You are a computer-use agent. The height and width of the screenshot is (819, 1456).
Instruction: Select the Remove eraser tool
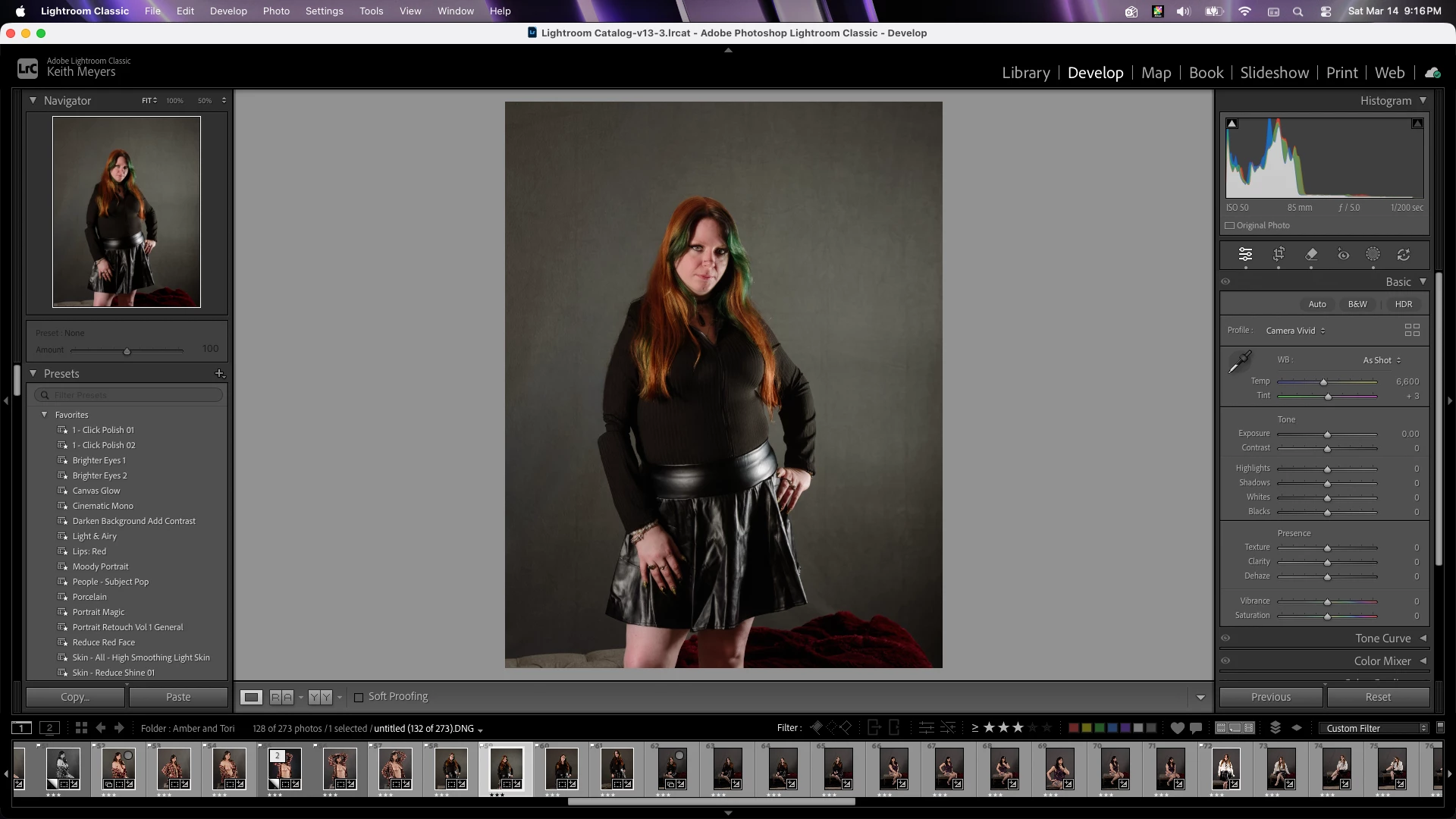pos(1311,255)
